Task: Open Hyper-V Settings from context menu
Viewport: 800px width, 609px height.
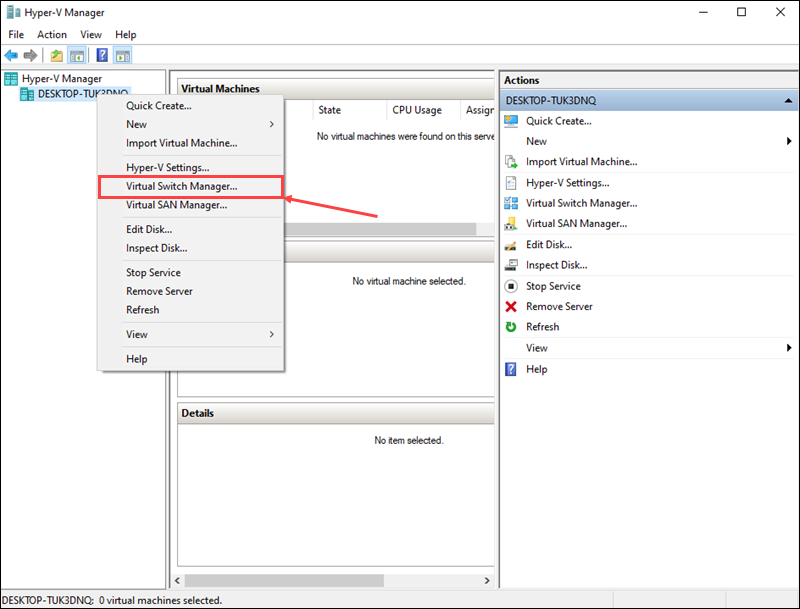Action: click(190, 168)
